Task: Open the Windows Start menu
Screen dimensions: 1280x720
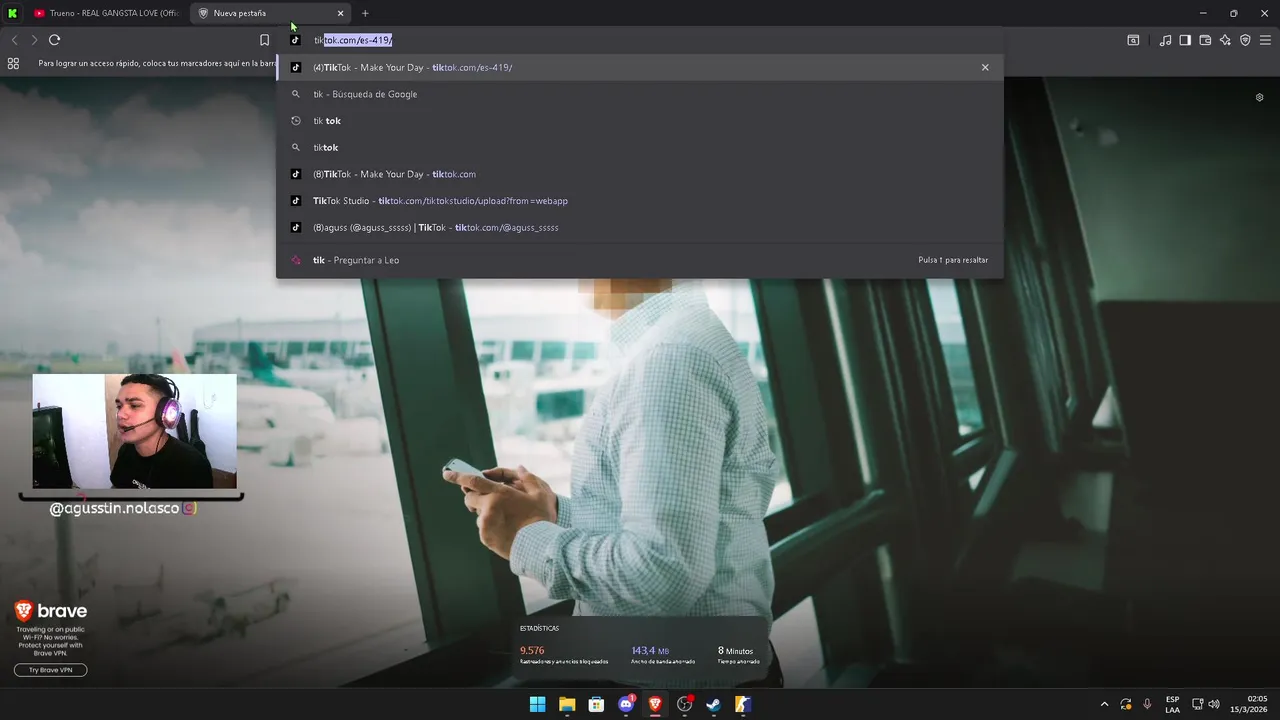Action: tap(538, 704)
